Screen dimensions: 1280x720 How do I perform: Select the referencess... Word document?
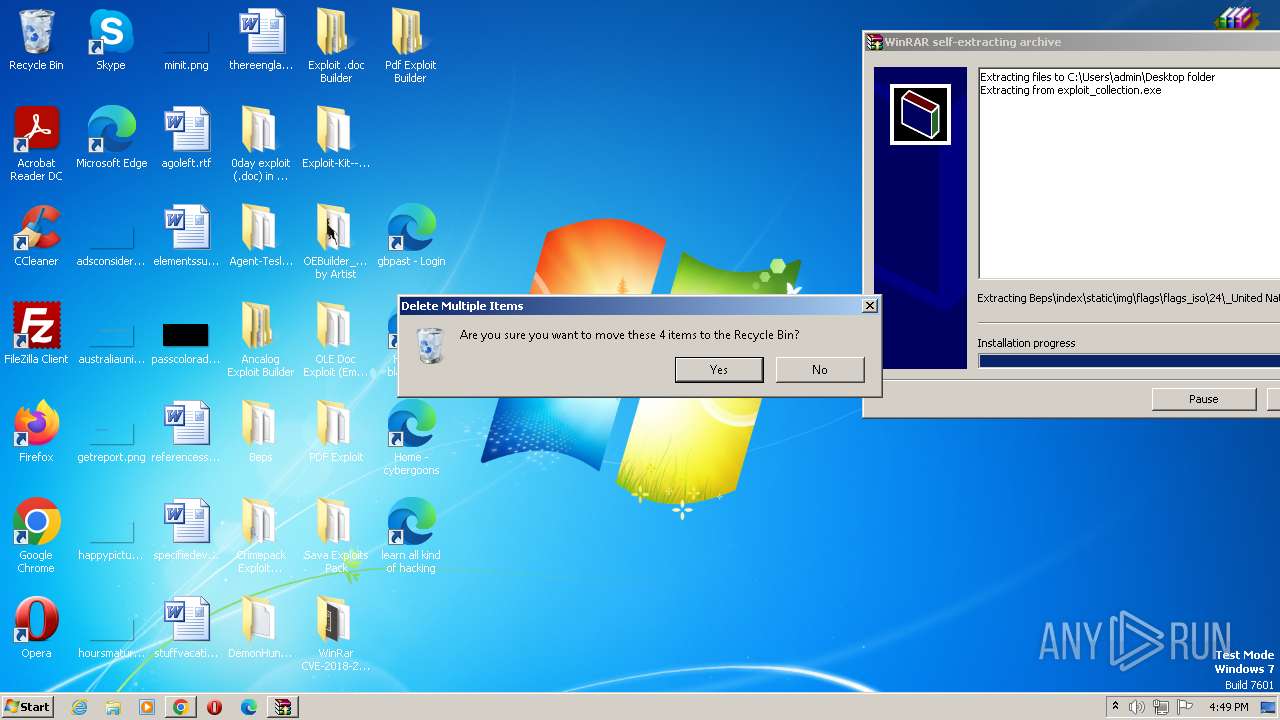pyautogui.click(x=186, y=433)
